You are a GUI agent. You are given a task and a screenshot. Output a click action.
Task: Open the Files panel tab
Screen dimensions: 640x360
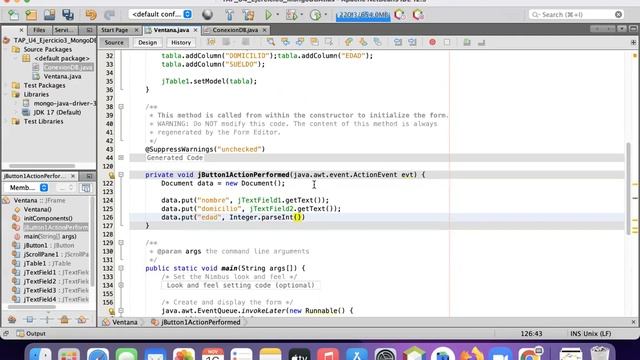(39, 30)
